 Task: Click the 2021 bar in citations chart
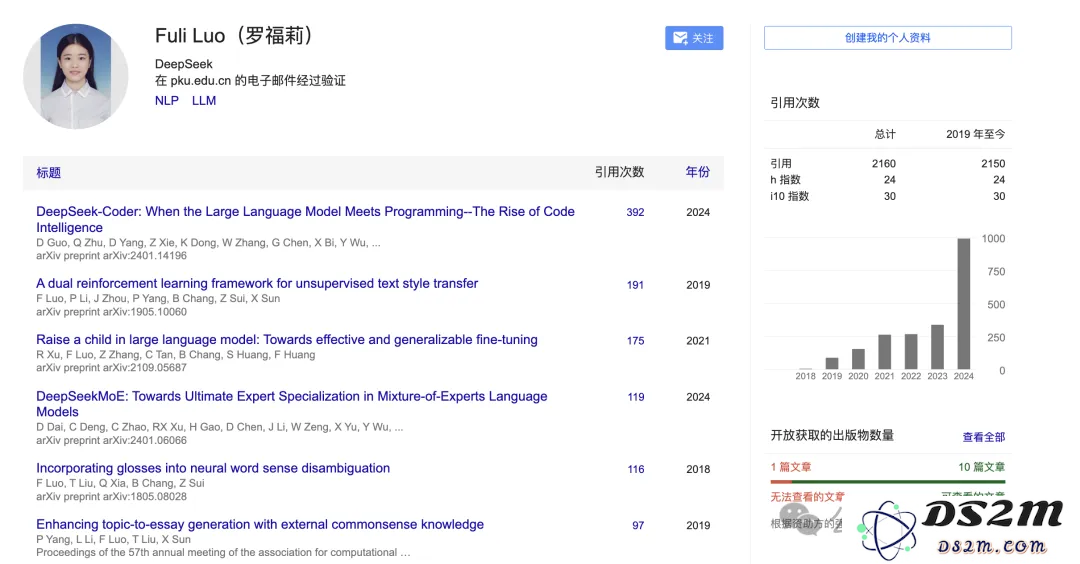point(884,353)
